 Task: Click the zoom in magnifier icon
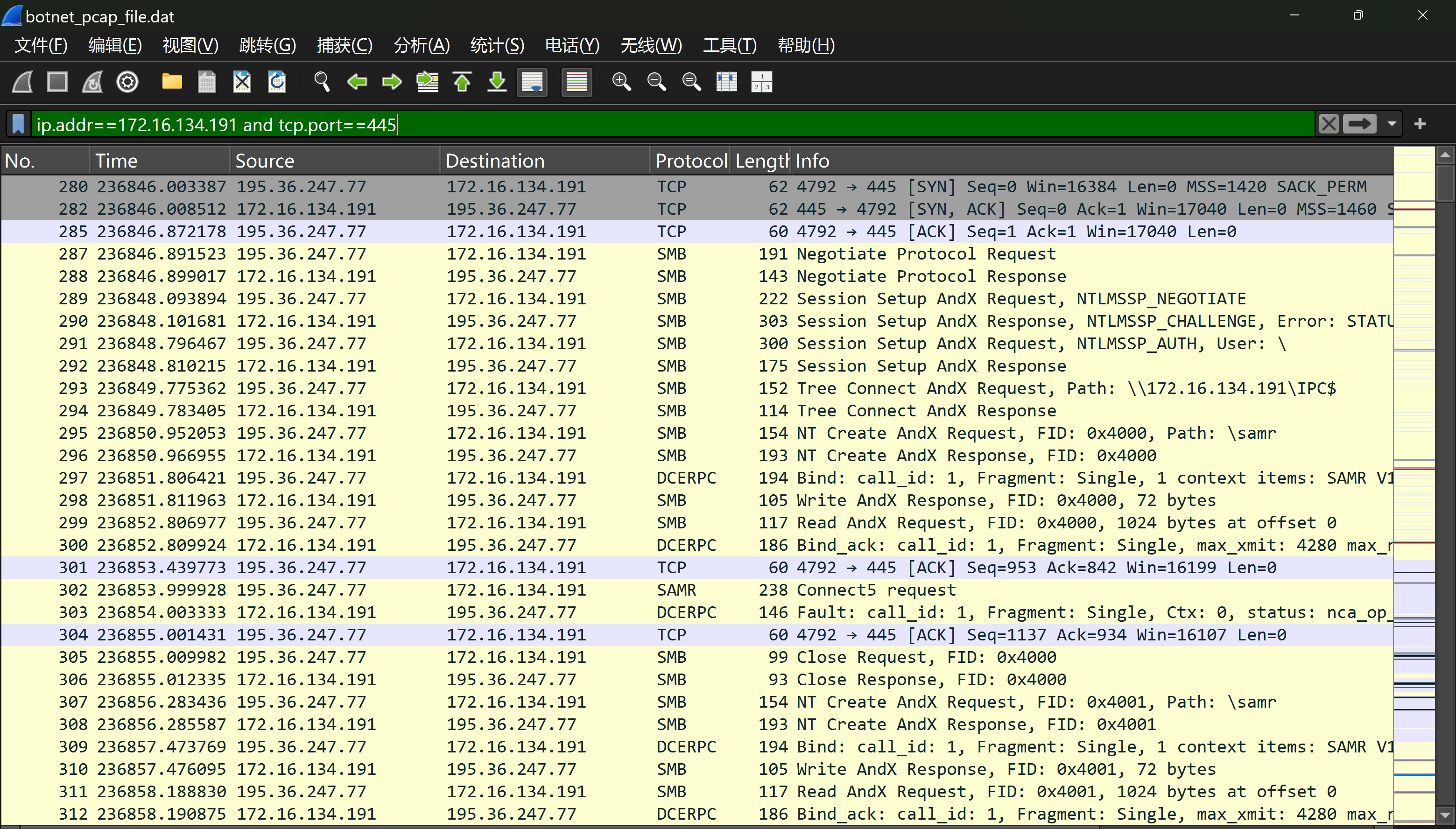[x=621, y=82]
